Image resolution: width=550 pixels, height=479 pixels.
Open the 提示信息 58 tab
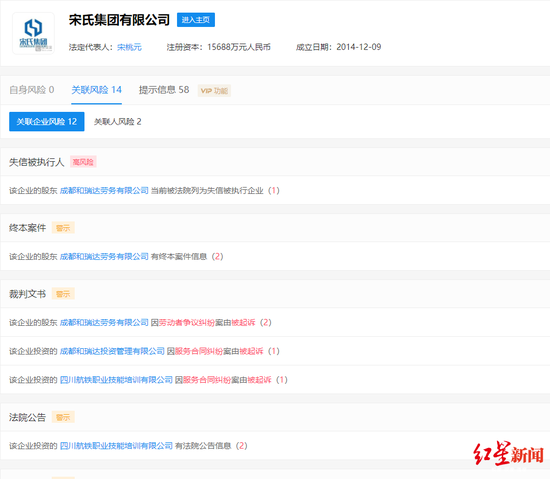pos(164,90)
